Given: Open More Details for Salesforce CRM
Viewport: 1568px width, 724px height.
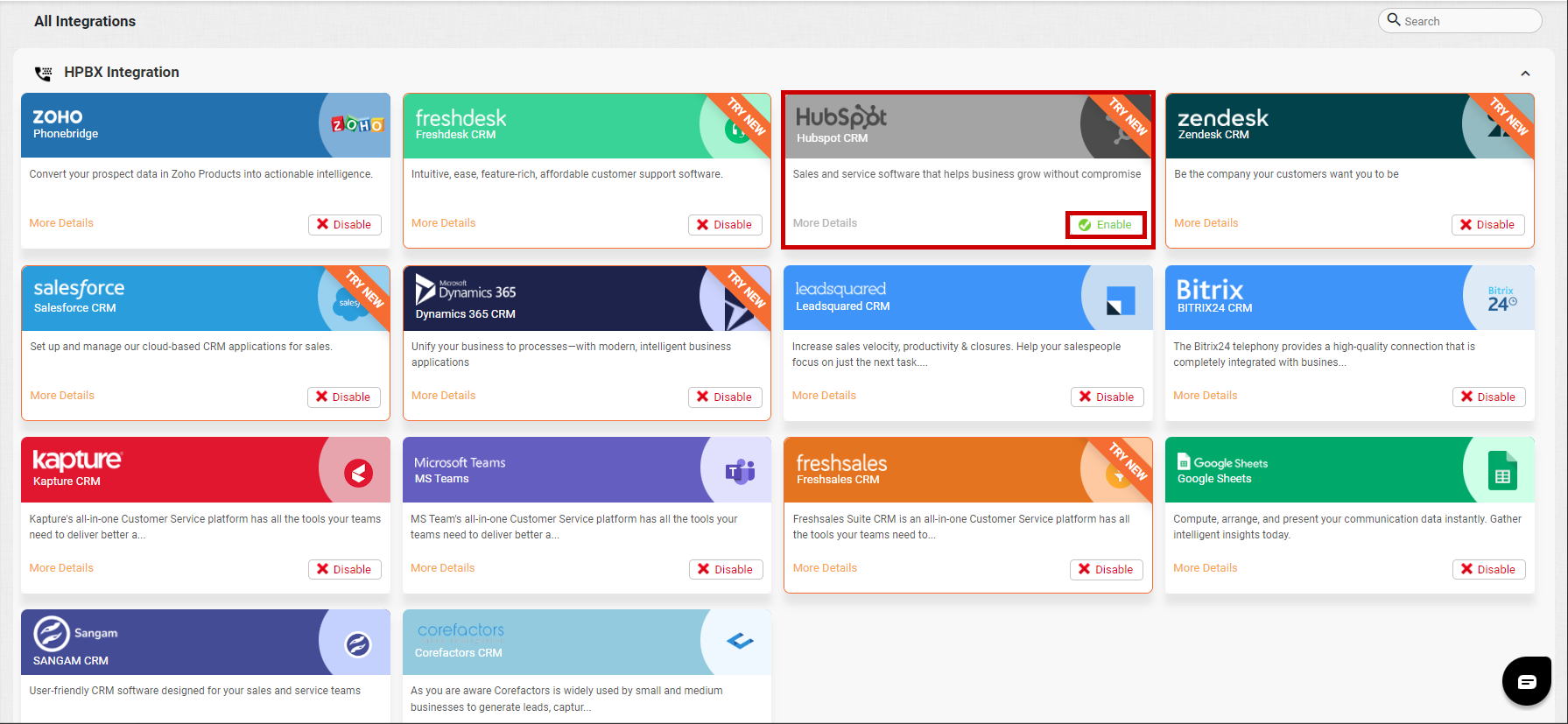Looking at the screenshot, I should tap(62, 396).
